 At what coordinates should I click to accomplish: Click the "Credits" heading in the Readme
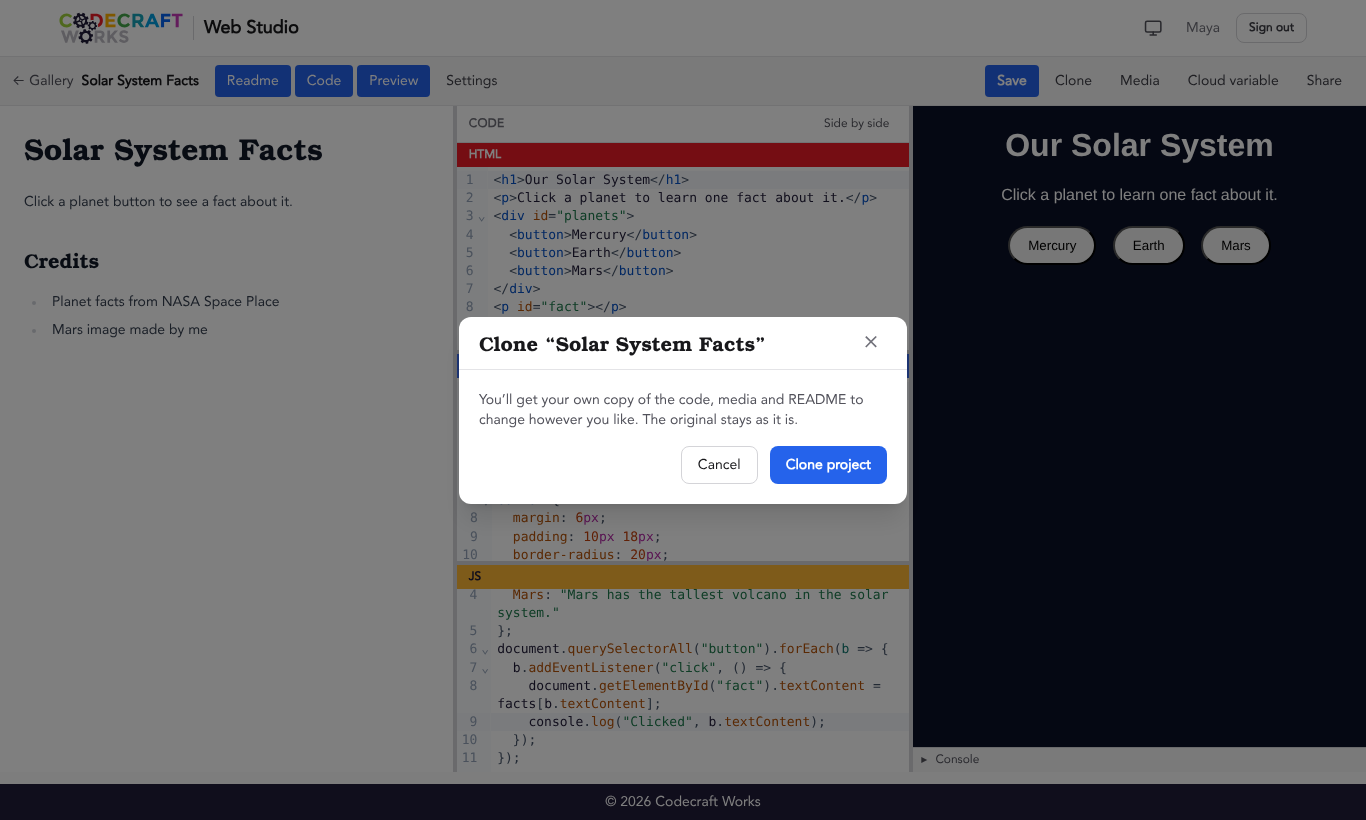pos(61,262)
